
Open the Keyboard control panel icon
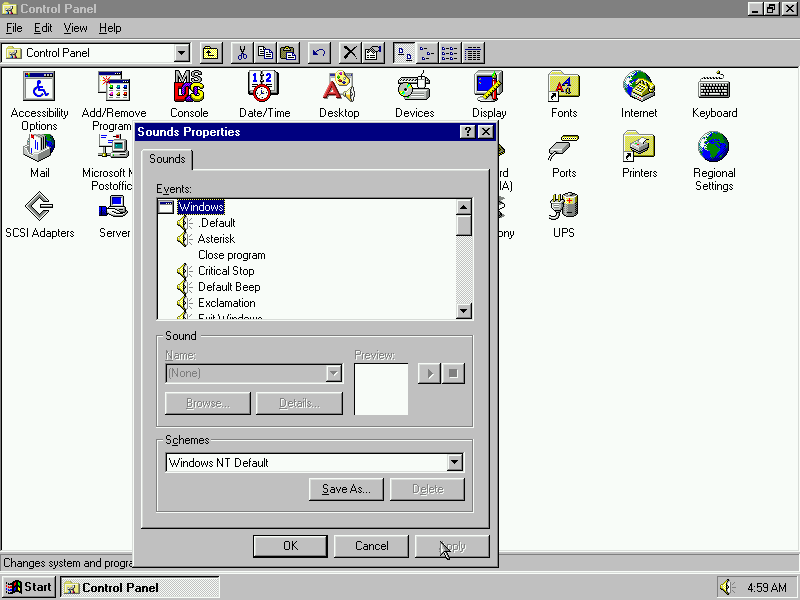(714, 88)
